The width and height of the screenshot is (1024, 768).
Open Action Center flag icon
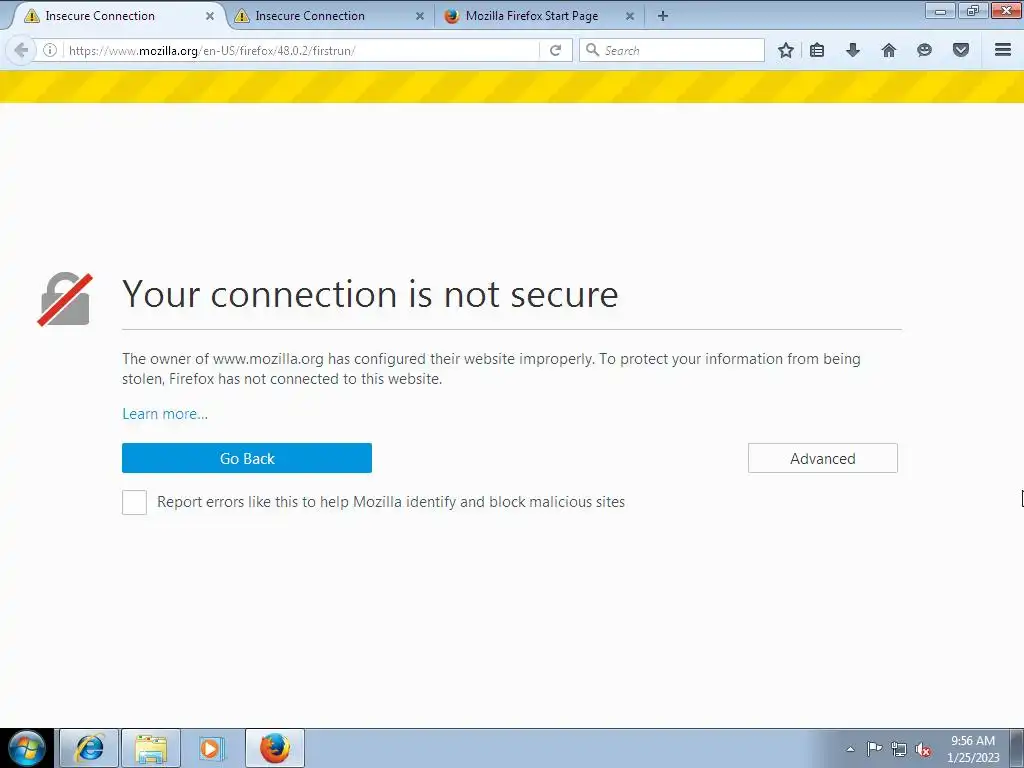(x=874, y=748)
